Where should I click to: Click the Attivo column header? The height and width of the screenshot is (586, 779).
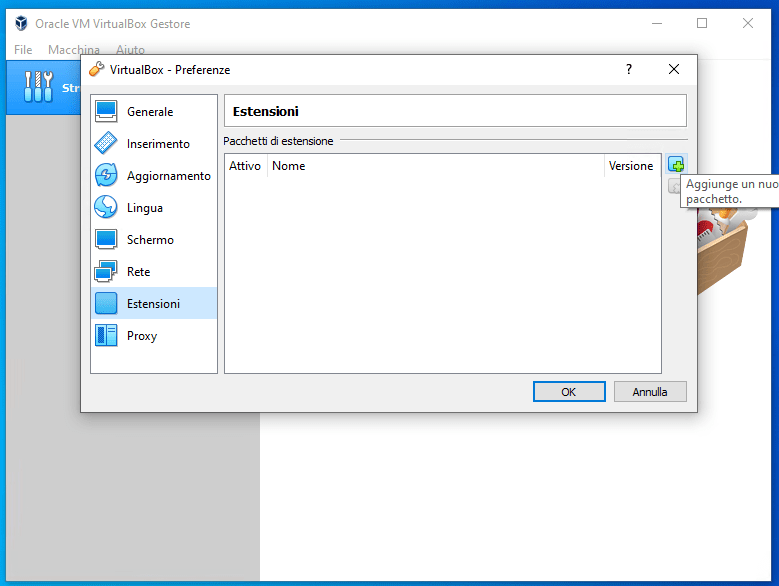[x=245, y=166]
